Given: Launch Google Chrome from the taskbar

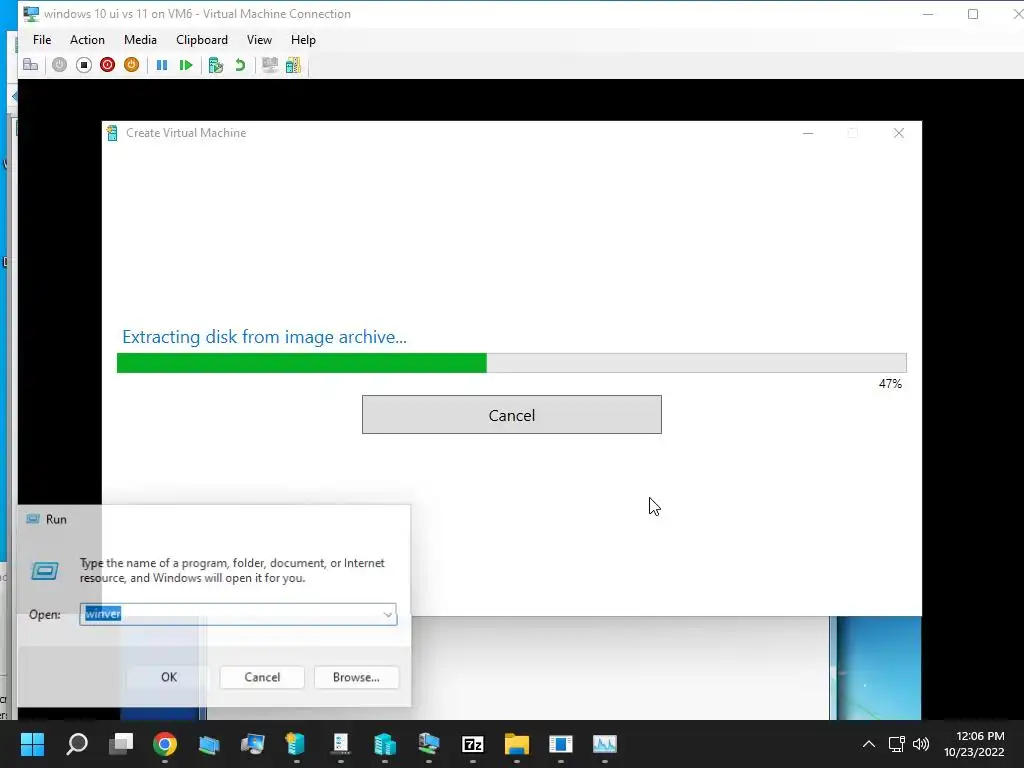Looking at the screenshot, I should [x=165, y=744].
